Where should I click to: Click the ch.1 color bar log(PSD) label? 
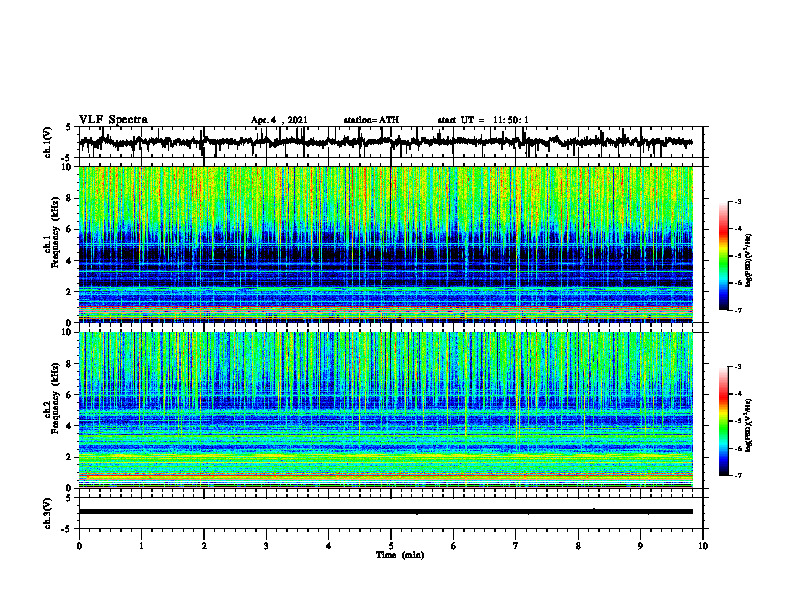pyautogui.click(x=749, y=261)
